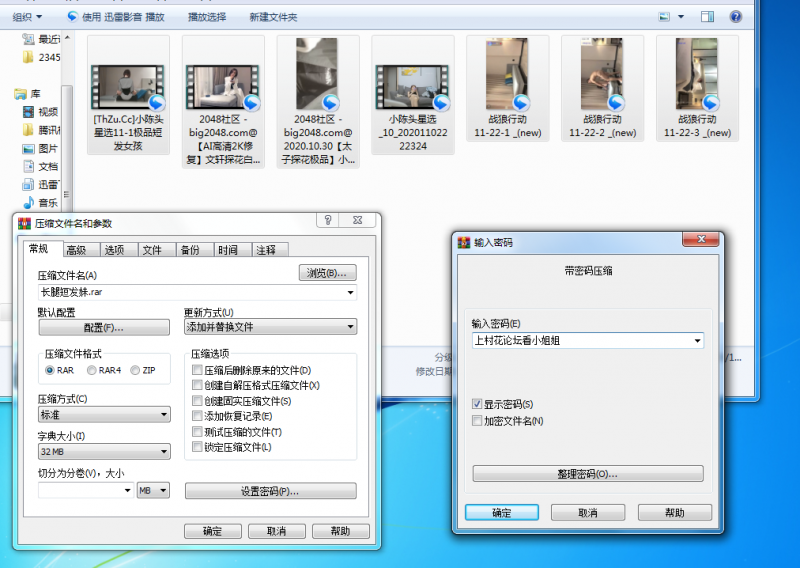Open the 腾讯 folder in sidebar
800x568 pixels.
click(x=42, y=130)
